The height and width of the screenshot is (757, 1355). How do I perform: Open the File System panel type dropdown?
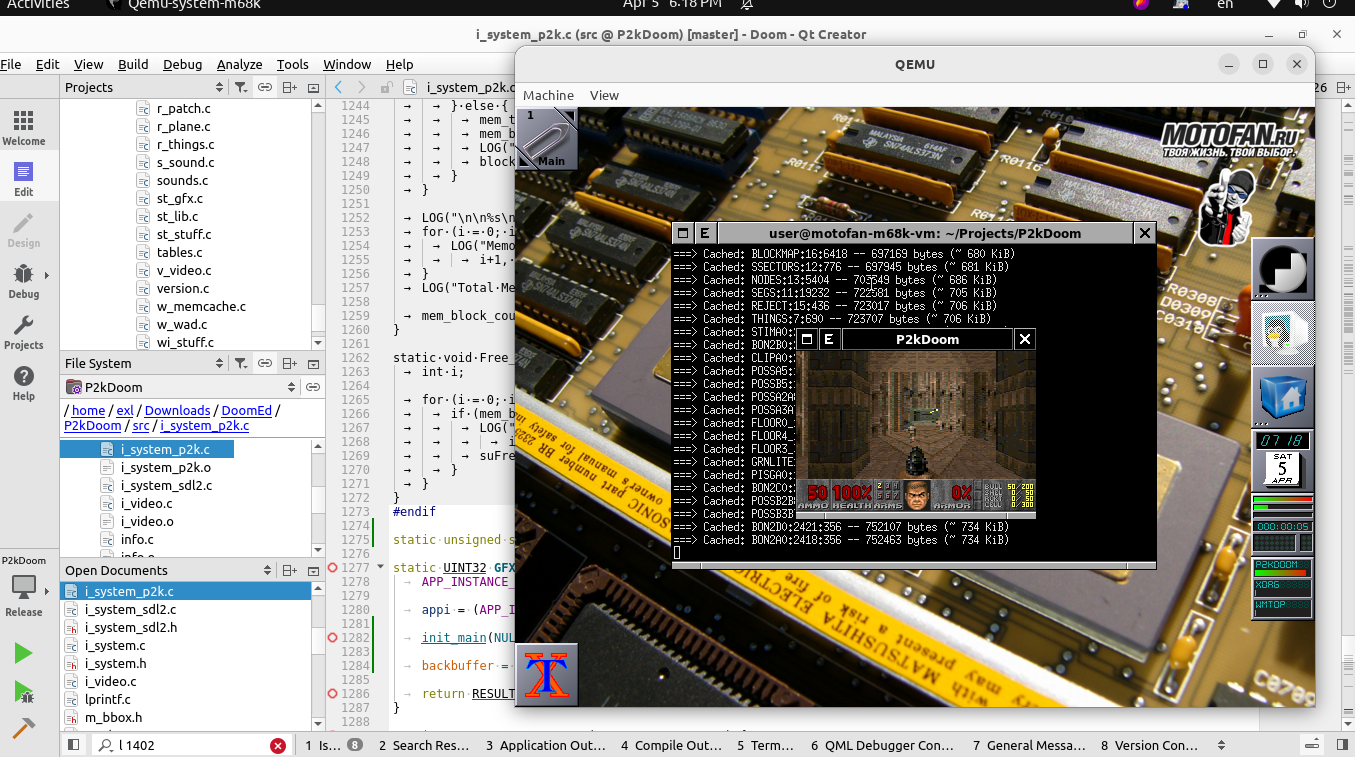143,364
